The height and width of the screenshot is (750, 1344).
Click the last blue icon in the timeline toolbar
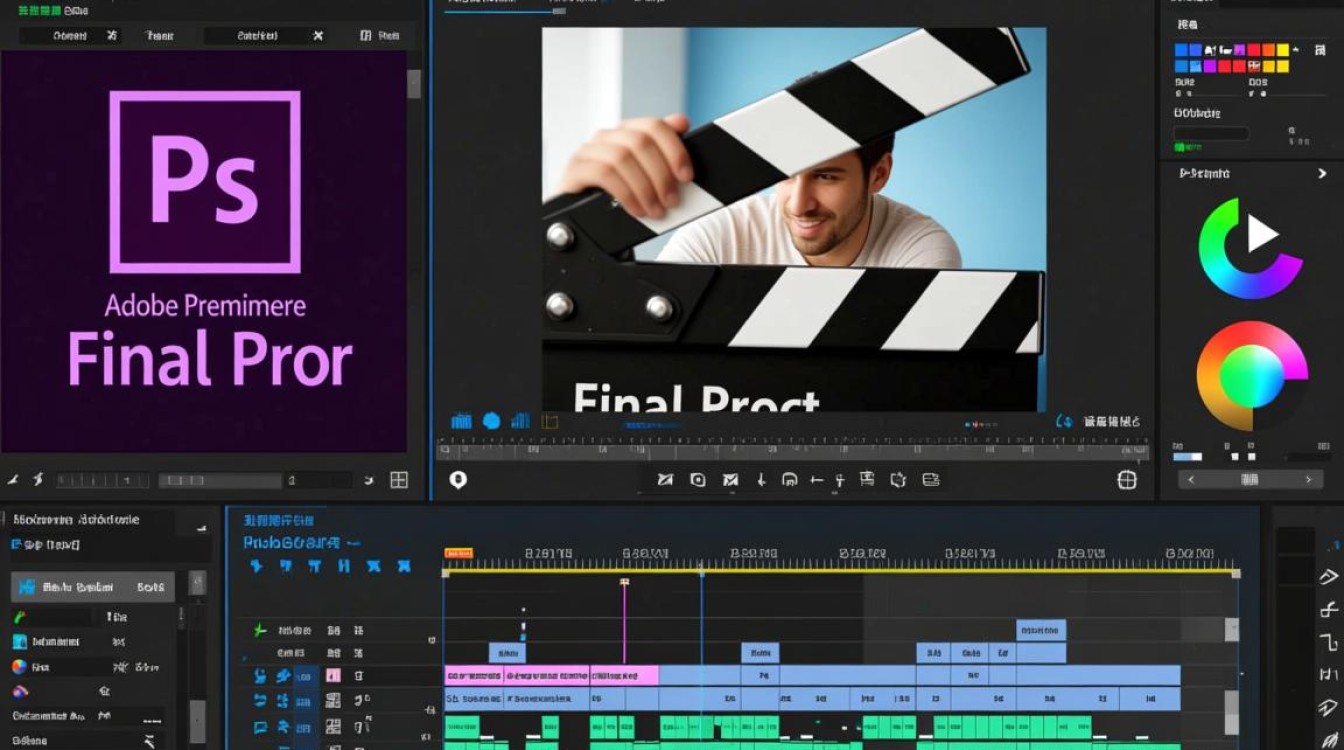tap(403, 566)
